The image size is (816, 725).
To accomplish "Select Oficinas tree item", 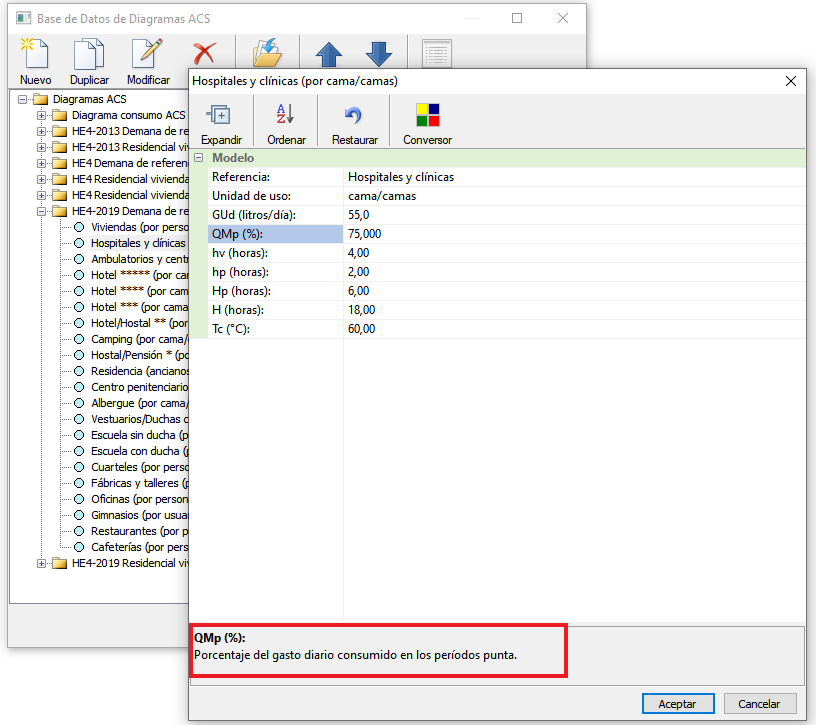I will point(139,499).
